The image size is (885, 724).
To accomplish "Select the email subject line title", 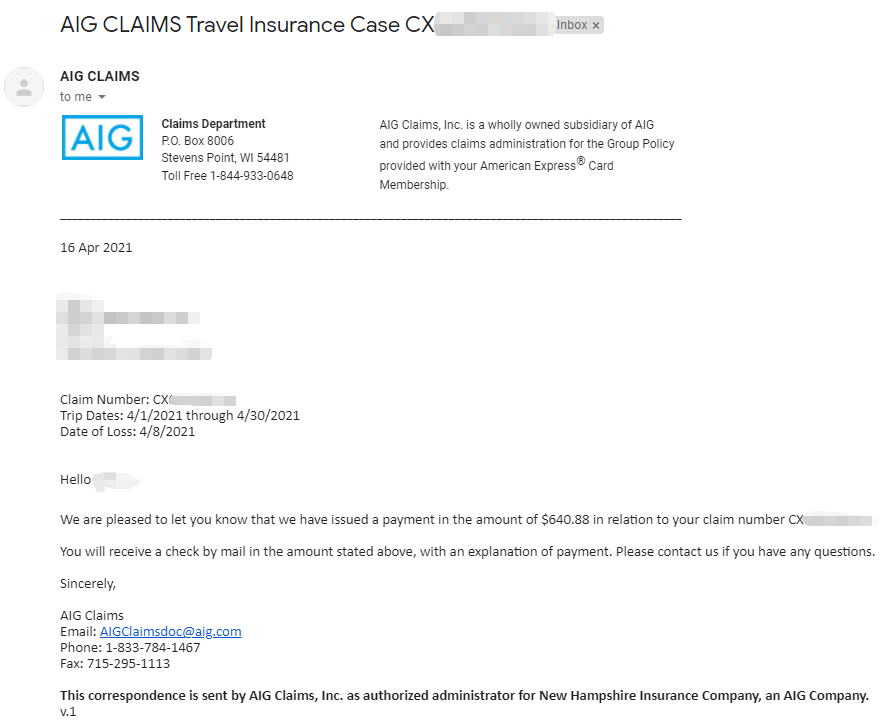I will click(248, 25).
